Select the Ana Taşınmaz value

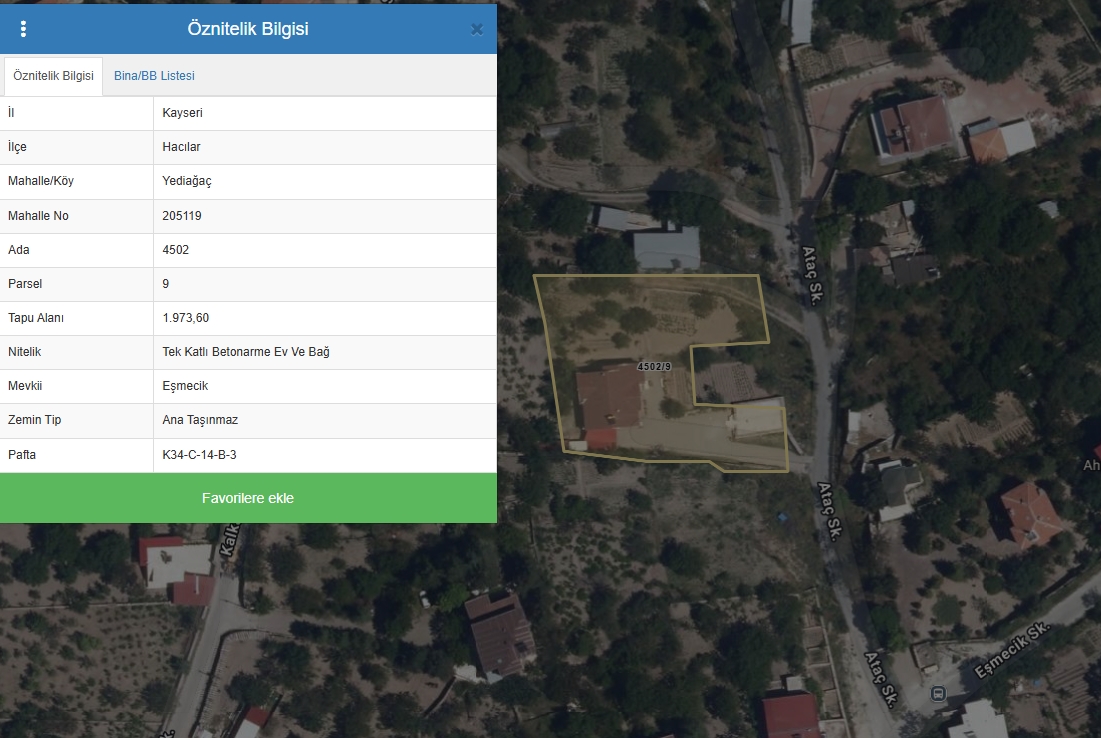[200, 420]
